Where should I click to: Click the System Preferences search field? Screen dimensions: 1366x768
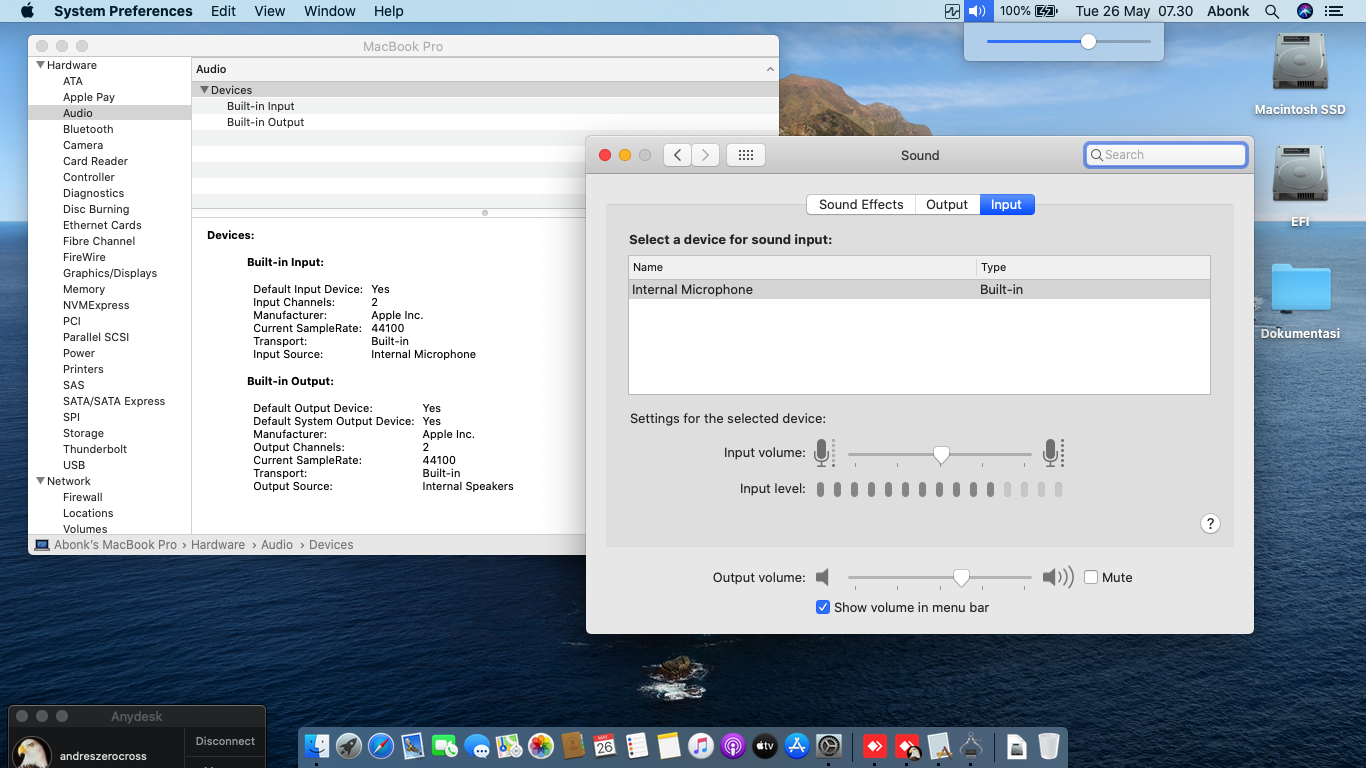pyautogui.click(x=1166, y=155)
